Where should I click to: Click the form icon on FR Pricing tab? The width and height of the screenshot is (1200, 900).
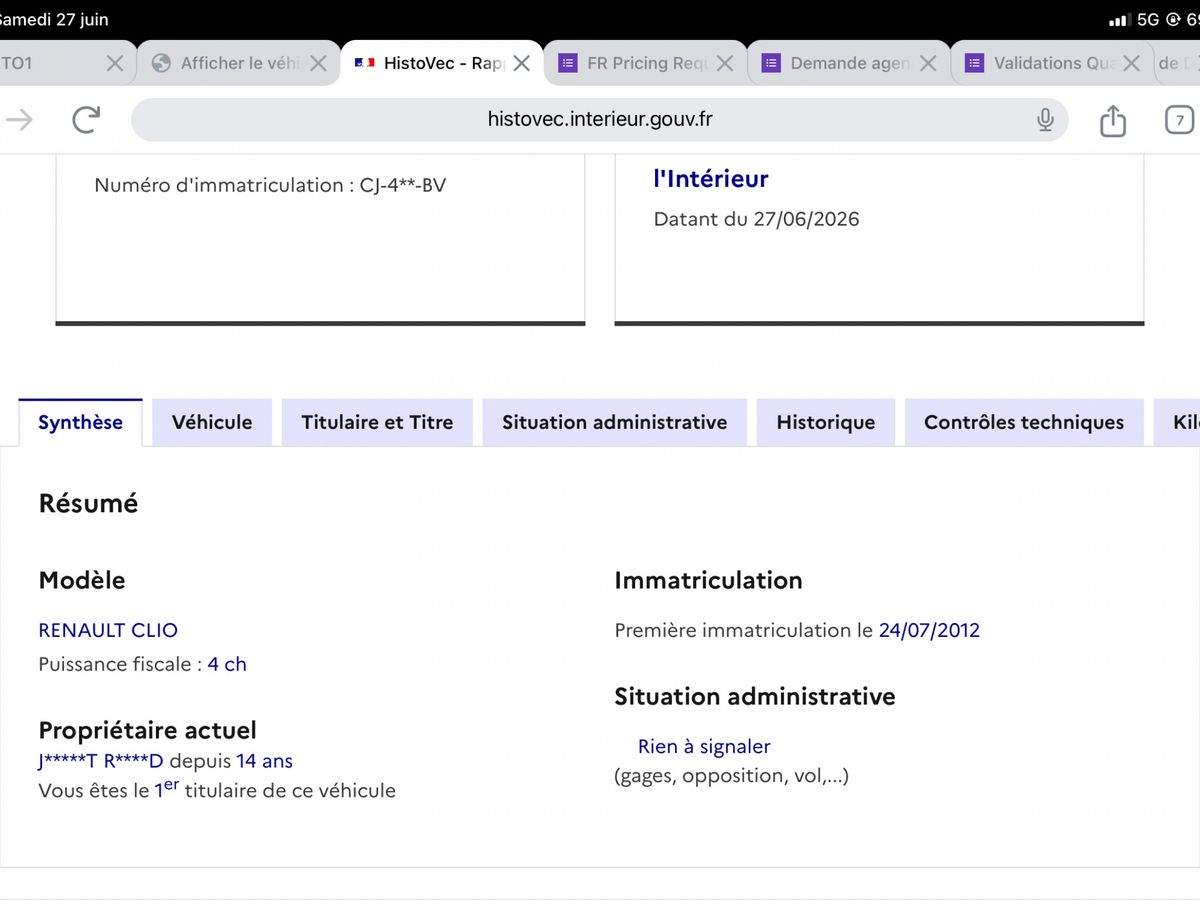point(567,63)
